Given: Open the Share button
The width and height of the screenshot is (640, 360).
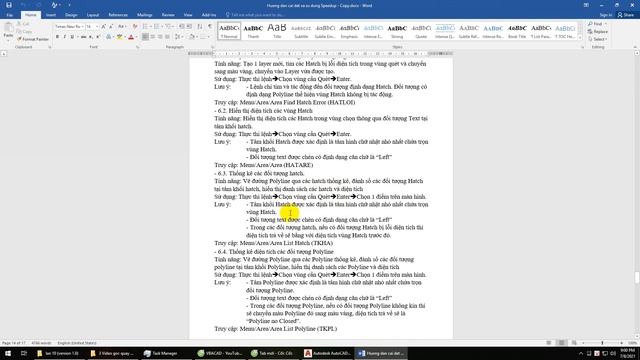Looking at the screenshot, I should pyautogui.click(x=626, y=15).
